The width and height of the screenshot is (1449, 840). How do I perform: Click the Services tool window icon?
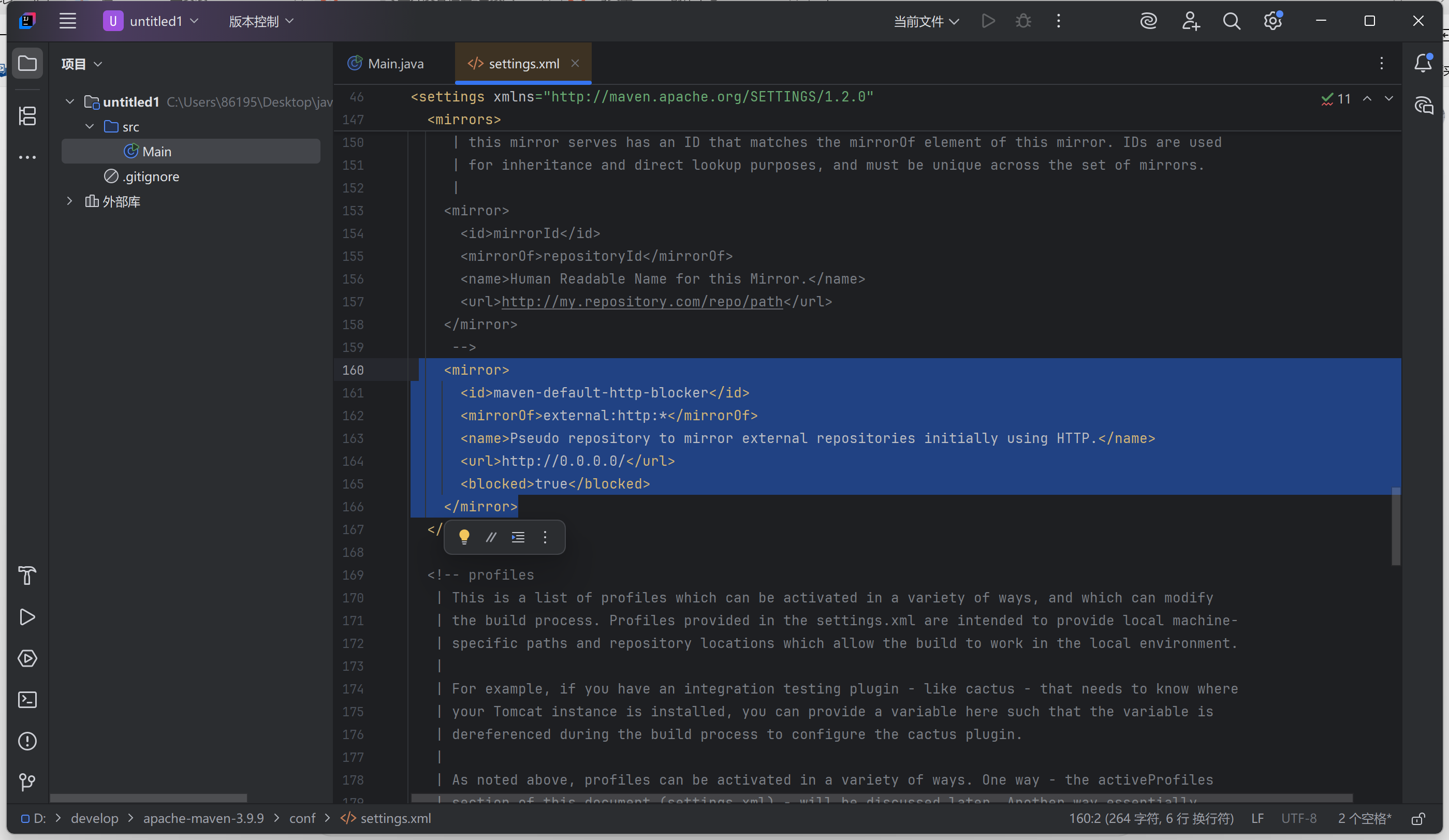click(x=27, y=658)
